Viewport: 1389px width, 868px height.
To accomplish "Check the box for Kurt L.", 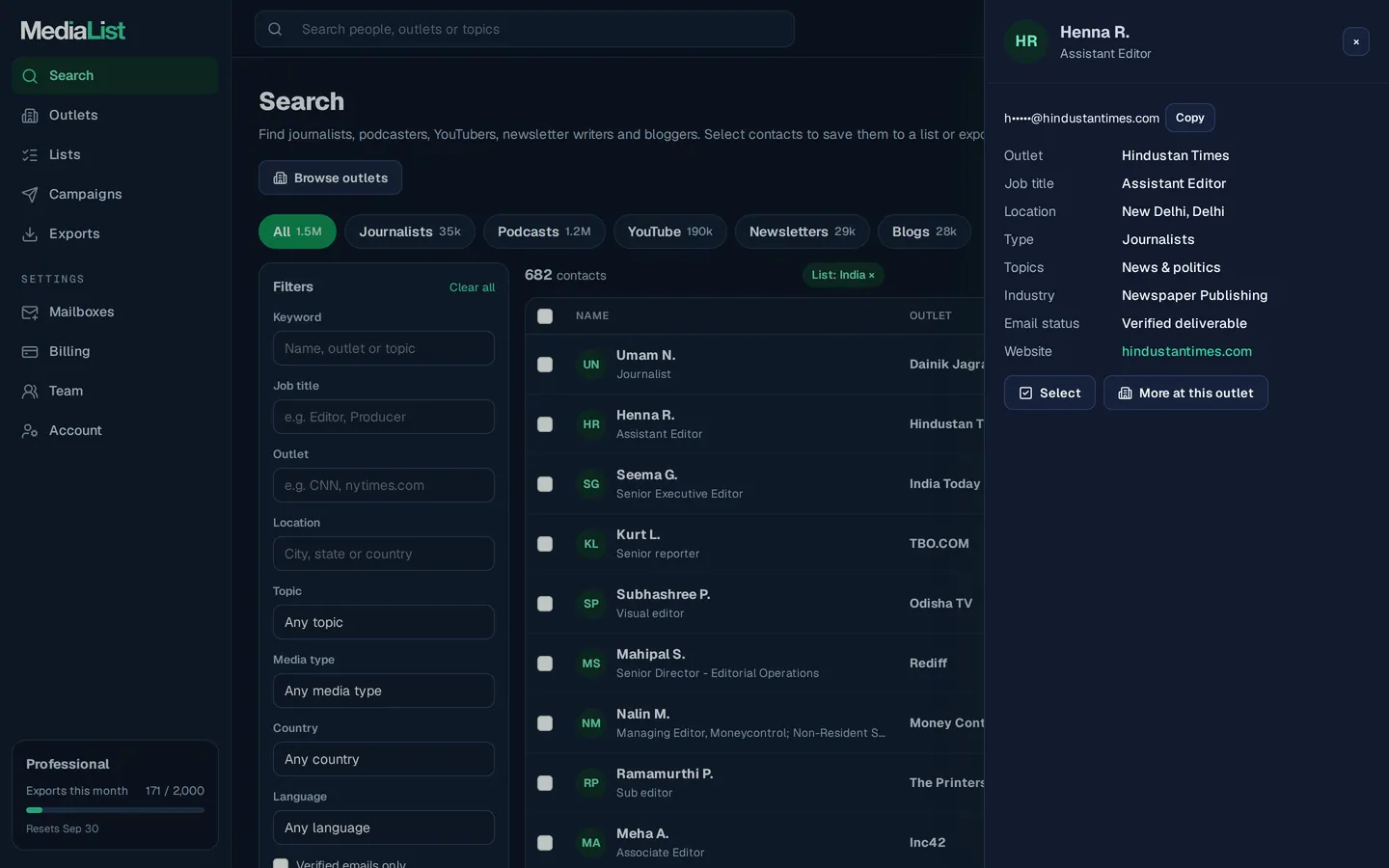I will [x=545, y=544].
